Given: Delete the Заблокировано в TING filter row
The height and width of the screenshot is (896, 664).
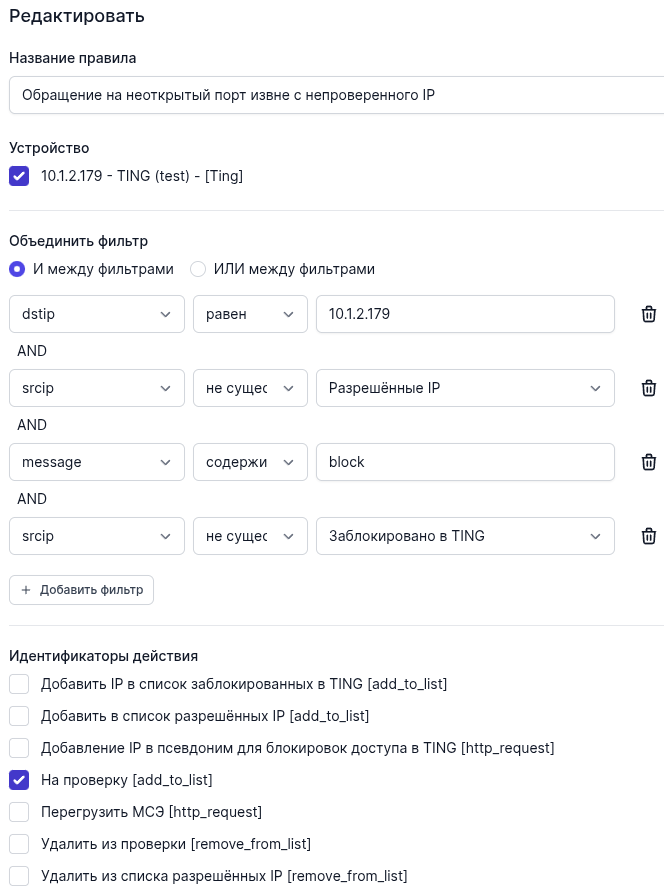Looking at the screenshot, I should click(x=648, y=536).
